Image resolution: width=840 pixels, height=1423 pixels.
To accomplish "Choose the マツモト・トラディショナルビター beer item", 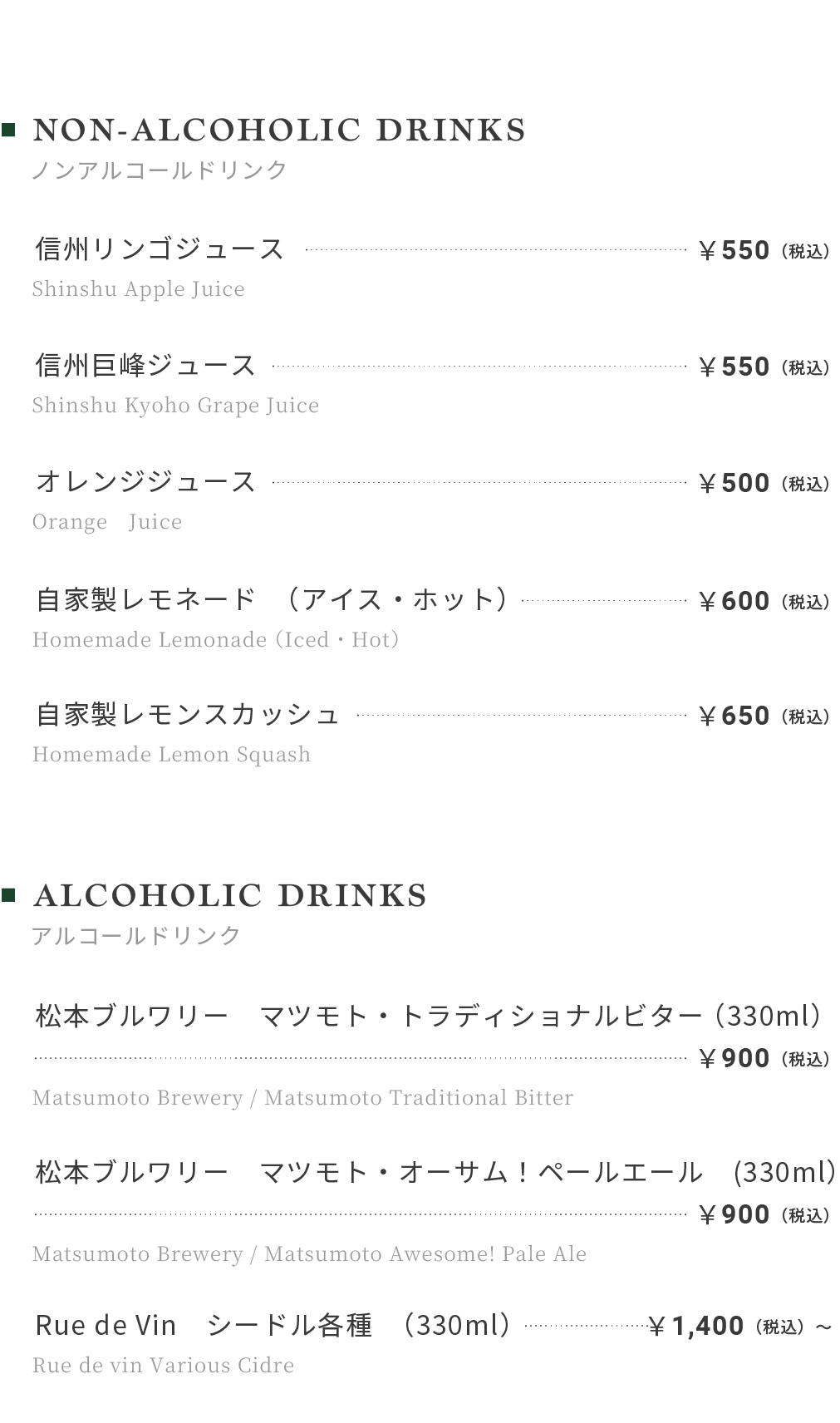I will [x=429, y=1016].
